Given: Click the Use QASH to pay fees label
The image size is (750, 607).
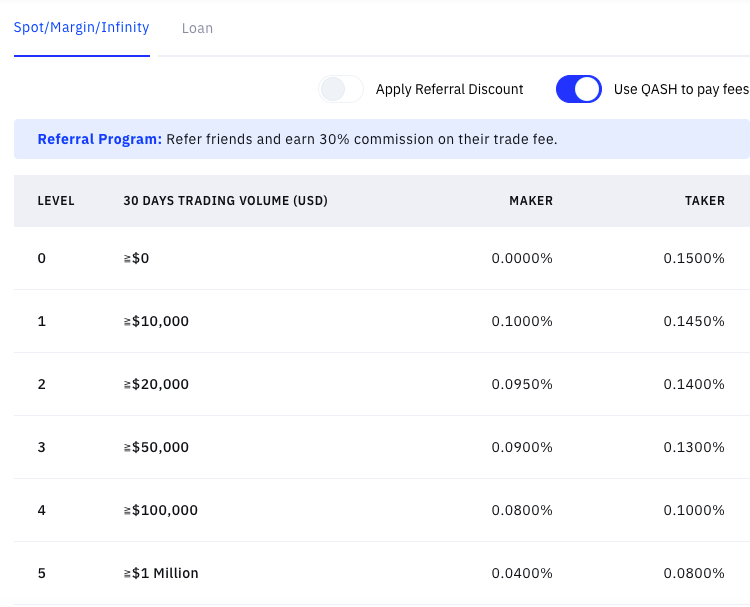Looking at the screenshot, I should coord(681,89).
